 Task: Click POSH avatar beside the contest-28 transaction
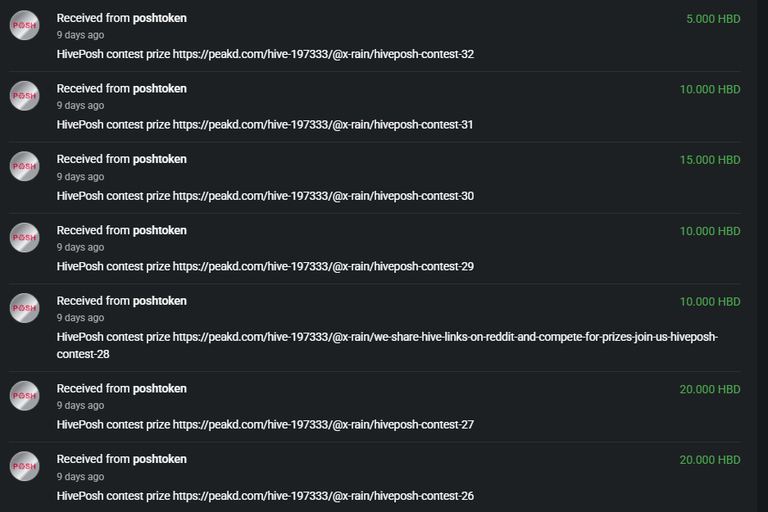click(x=24, y=308)
